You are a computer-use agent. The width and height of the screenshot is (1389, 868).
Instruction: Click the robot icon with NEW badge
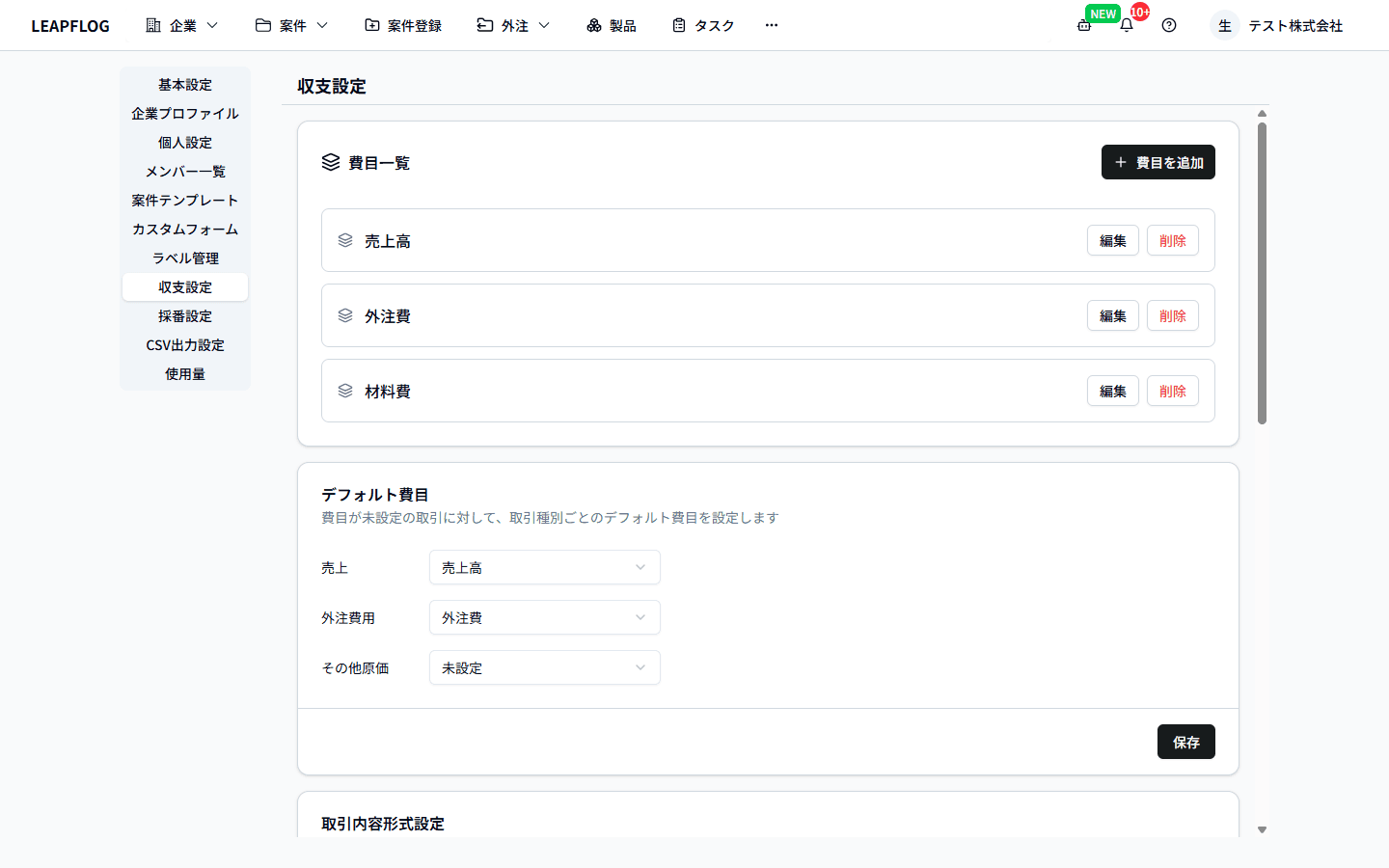1085,25
